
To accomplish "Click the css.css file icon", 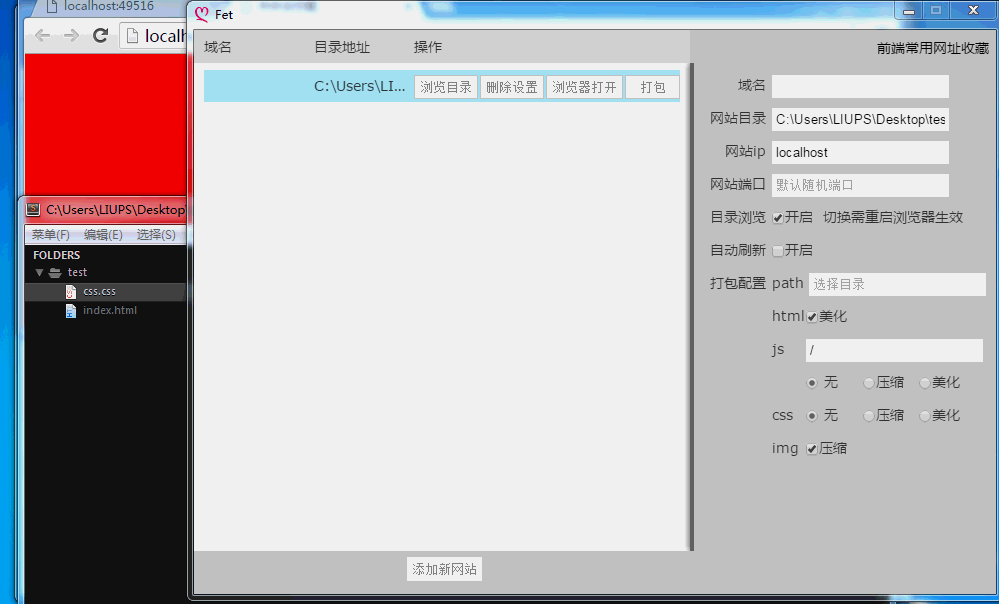I will pos(71,291).
